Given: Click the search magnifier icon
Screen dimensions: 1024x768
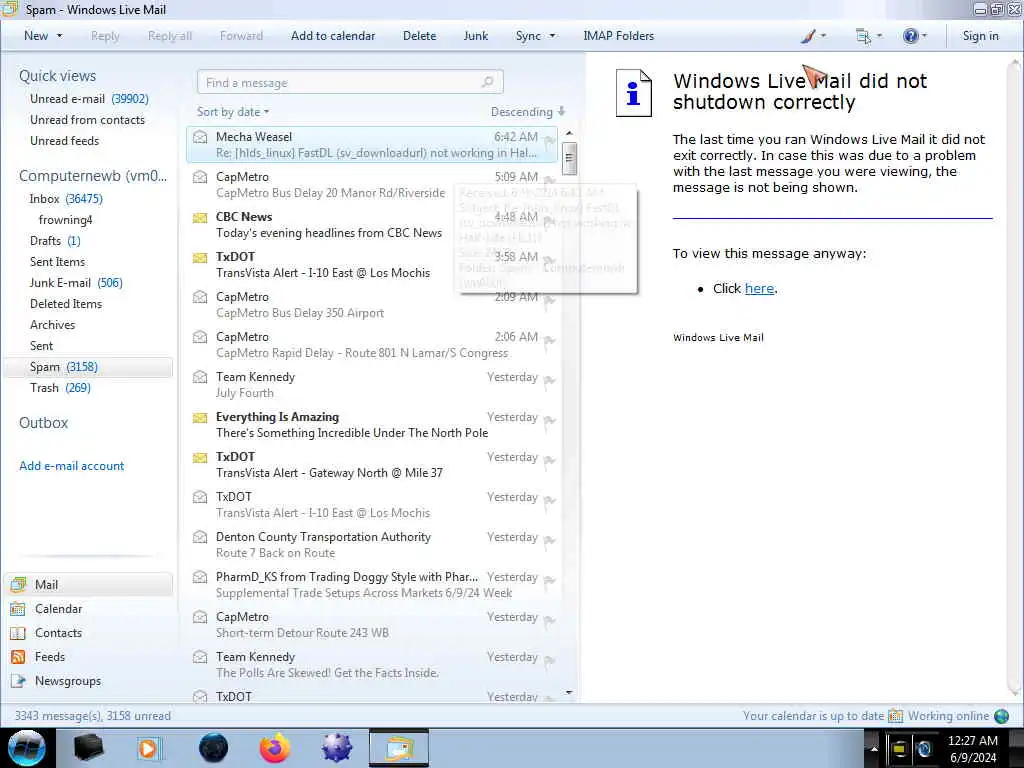Looking at the screenshot, I should coord(488,82).
